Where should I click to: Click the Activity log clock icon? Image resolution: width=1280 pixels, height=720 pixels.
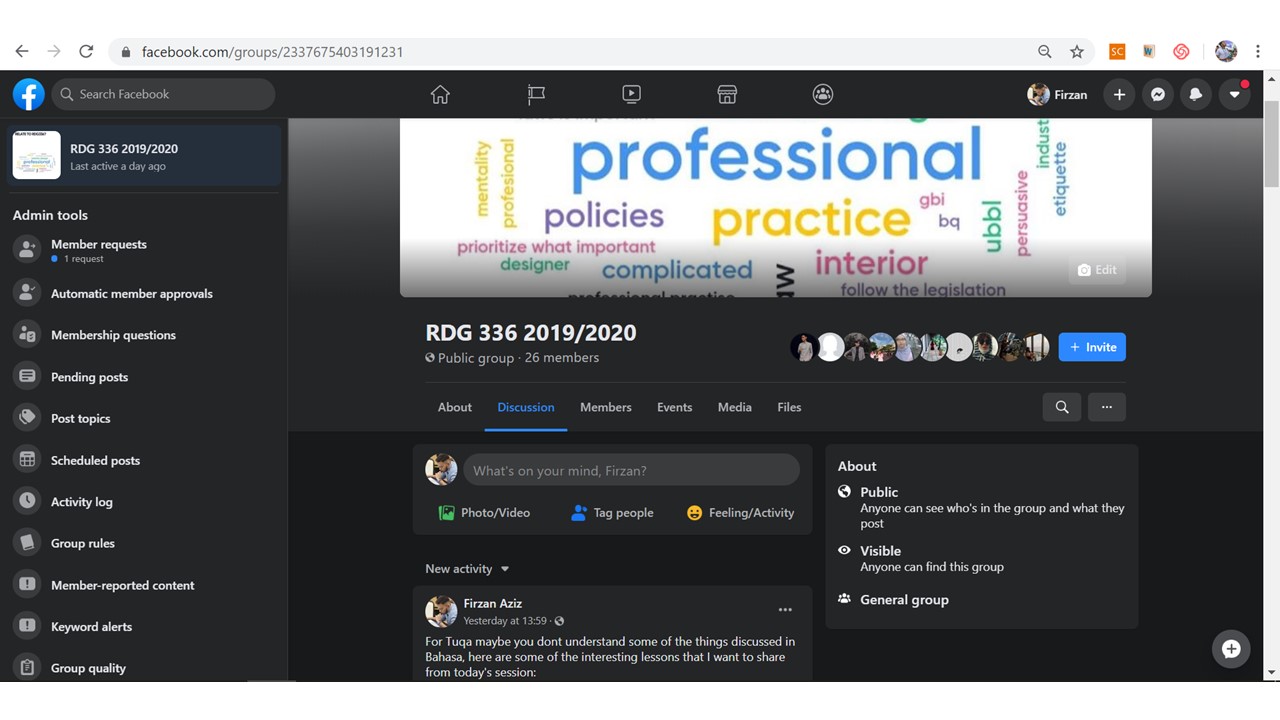coord(27,502)
